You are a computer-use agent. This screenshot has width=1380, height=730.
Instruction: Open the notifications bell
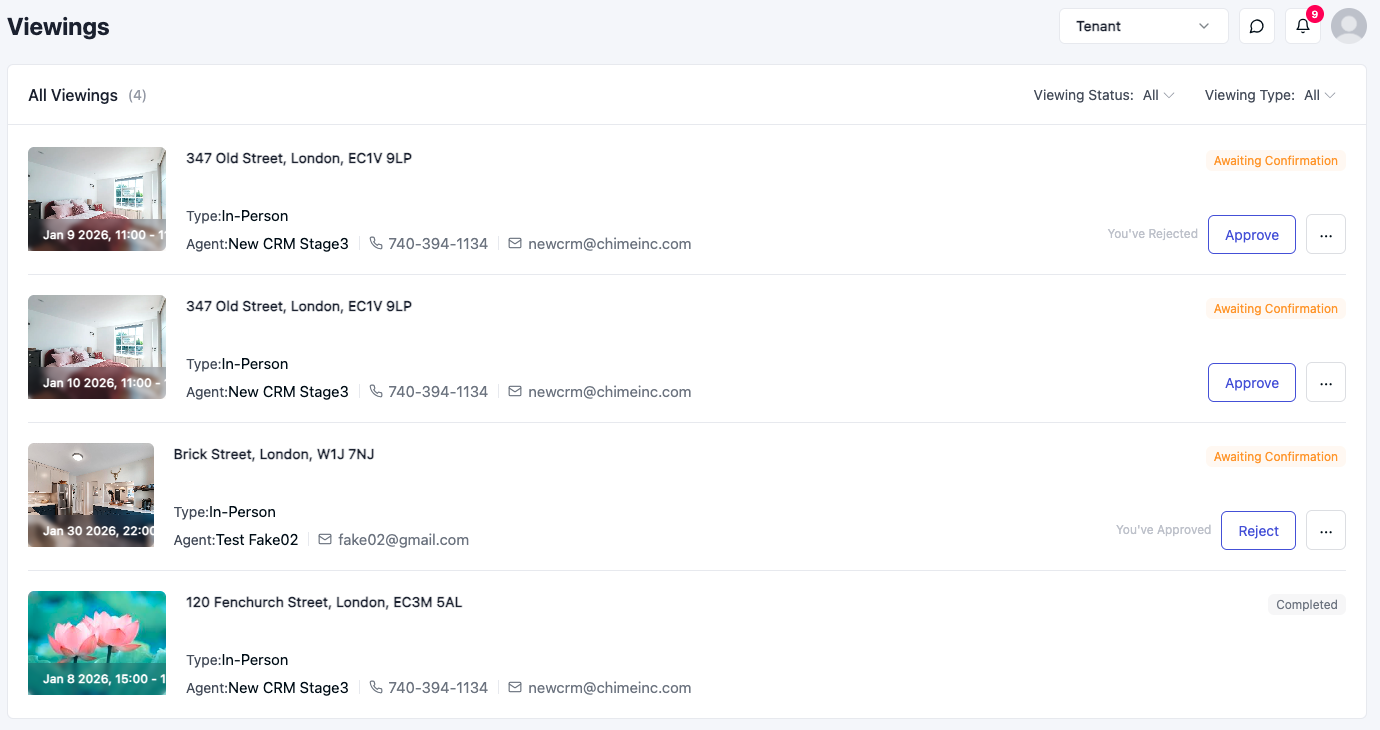click(x=1303, y=26)
